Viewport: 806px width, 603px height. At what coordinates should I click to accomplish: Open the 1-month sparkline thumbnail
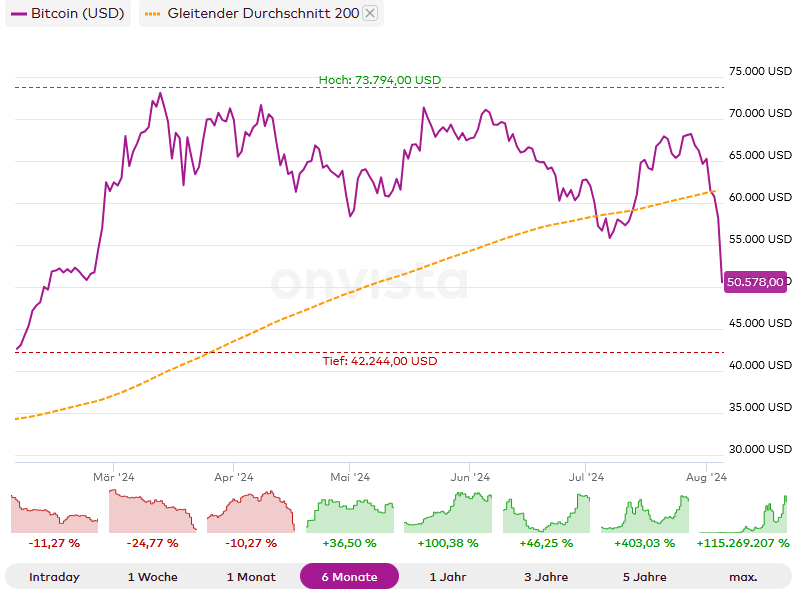(251, 514)
